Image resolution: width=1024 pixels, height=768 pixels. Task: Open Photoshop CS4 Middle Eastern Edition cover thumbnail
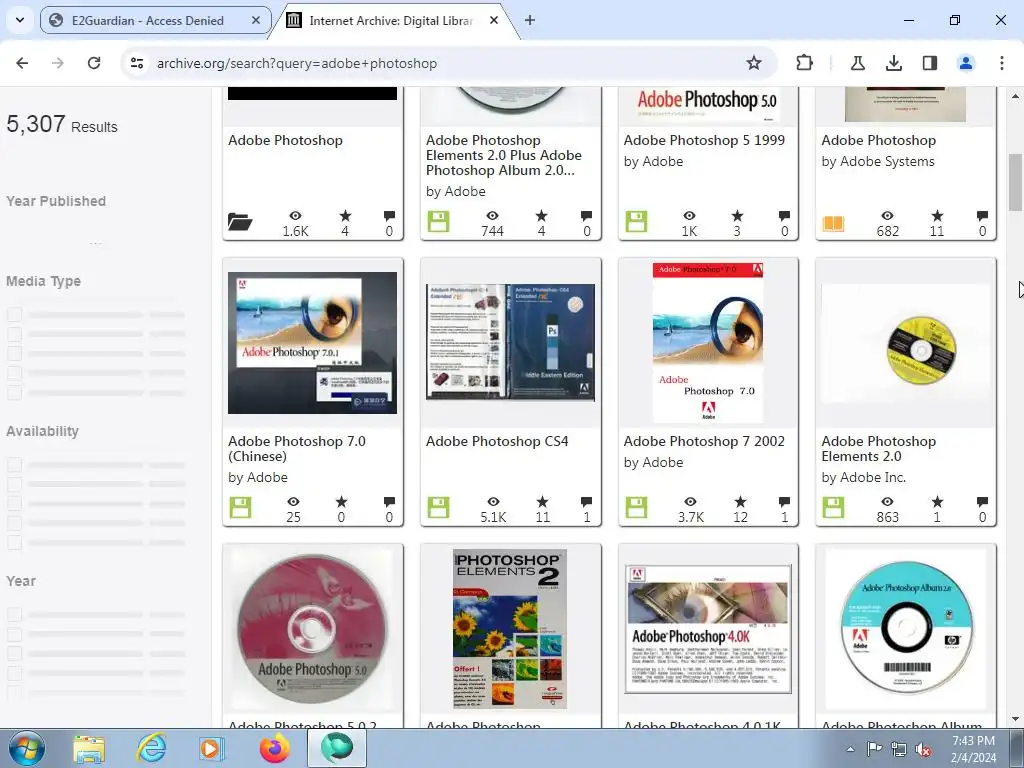[511, 342]
